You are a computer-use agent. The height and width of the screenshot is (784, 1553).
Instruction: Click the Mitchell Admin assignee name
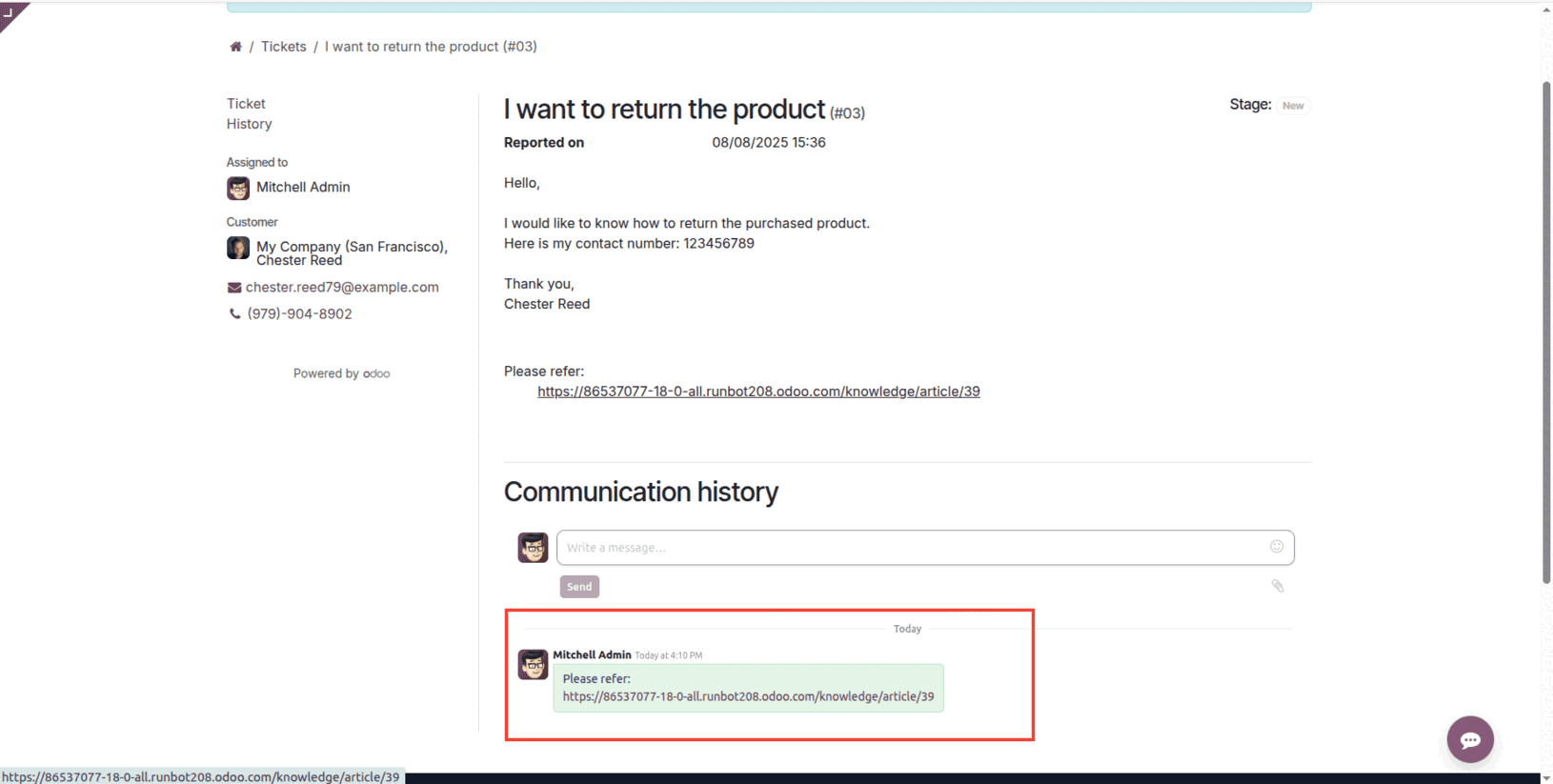[303, 188]
